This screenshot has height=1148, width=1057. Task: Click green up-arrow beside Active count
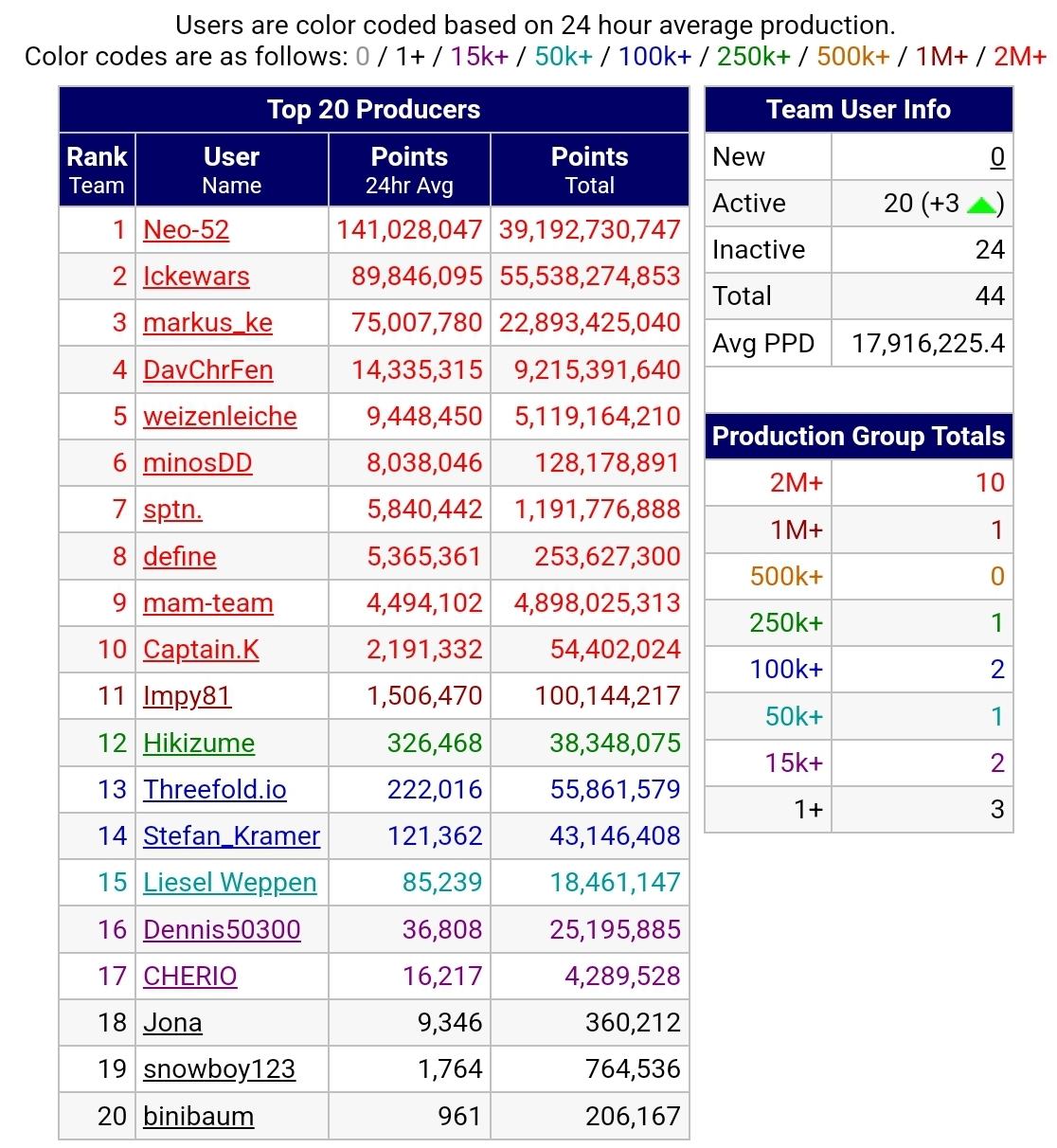(981, 205)
